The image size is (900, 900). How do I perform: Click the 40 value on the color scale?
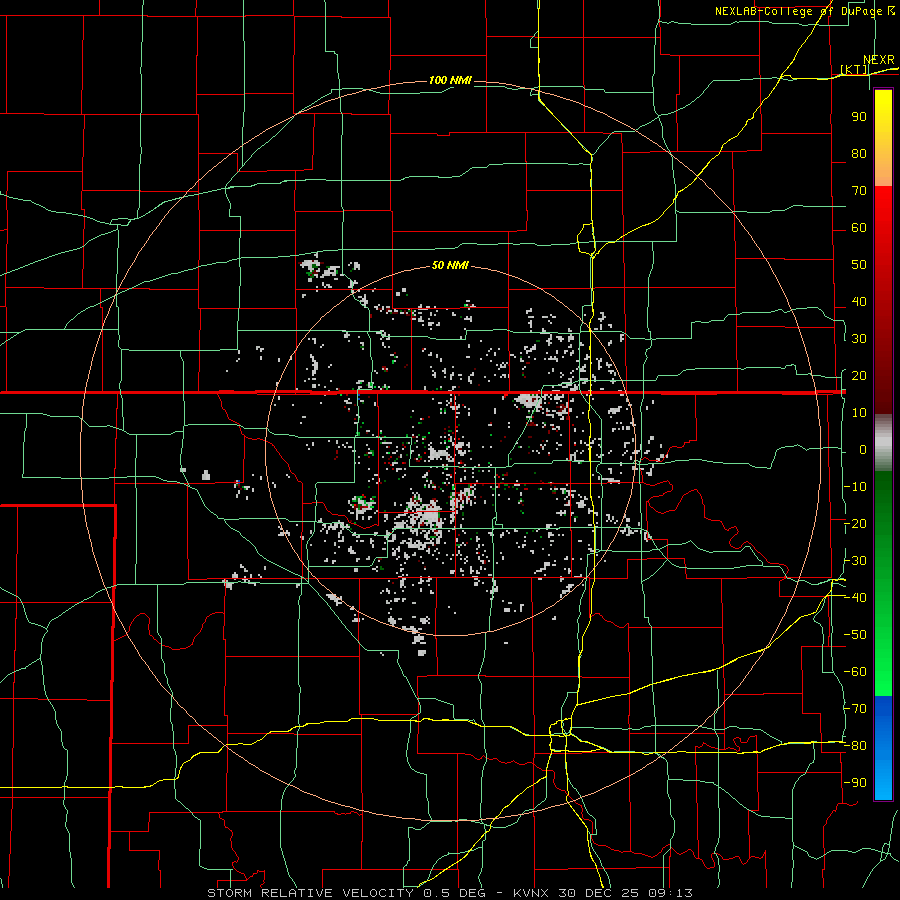[859, 301]
